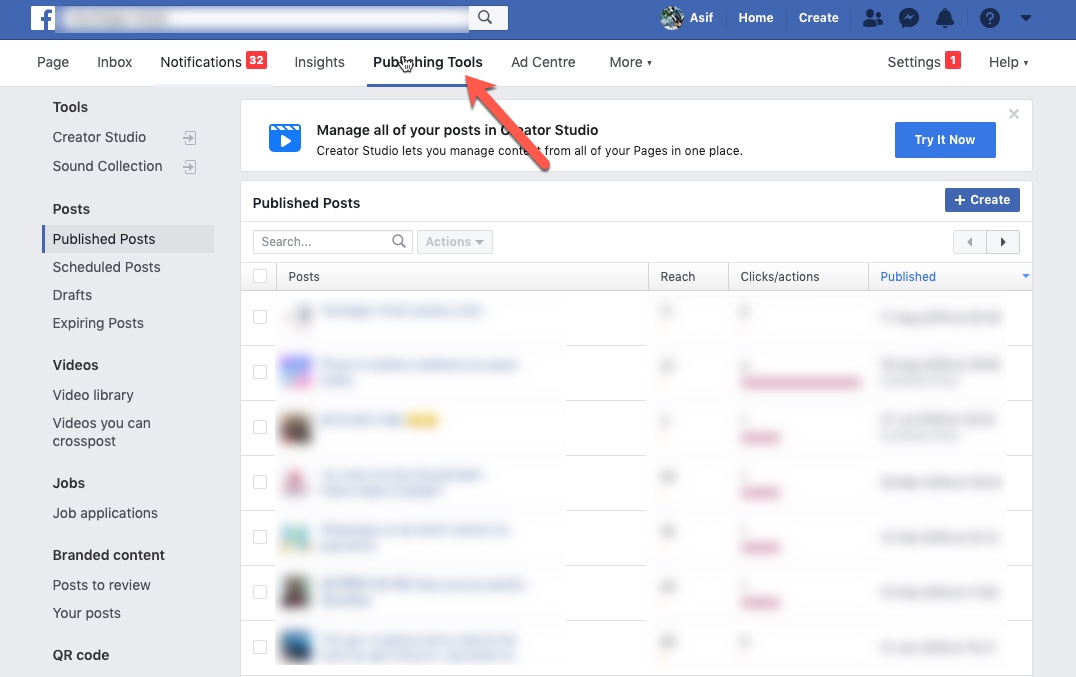
Task: Open the Actions dropdown
Action: coord(454,241)
